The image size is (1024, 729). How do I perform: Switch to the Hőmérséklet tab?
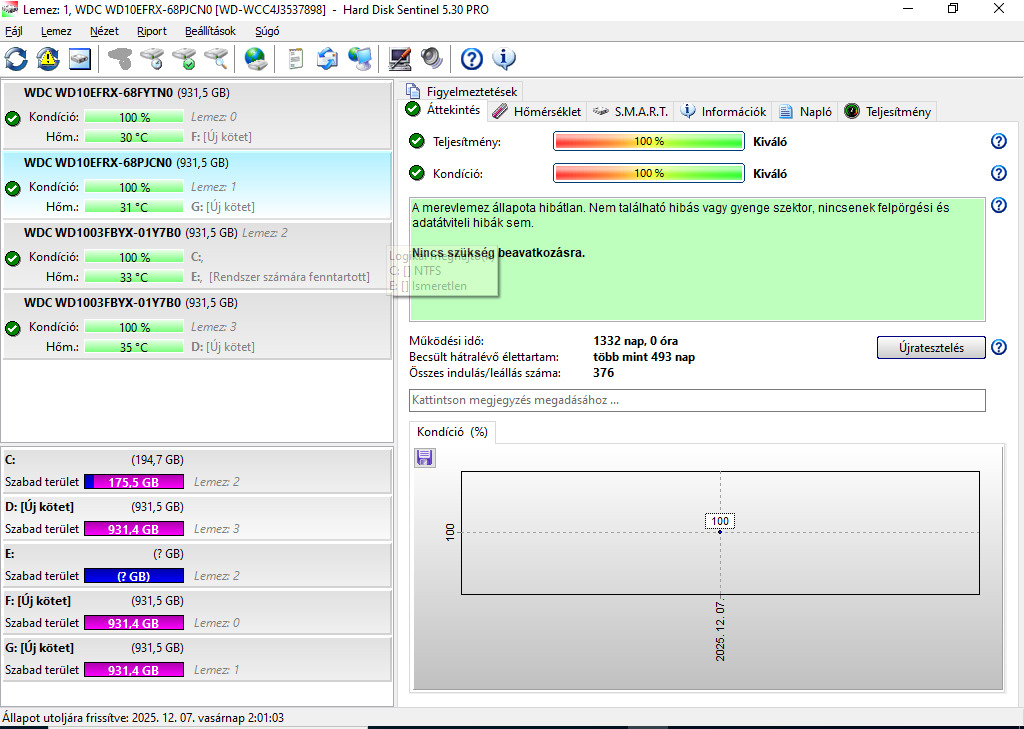click(537, 112)
